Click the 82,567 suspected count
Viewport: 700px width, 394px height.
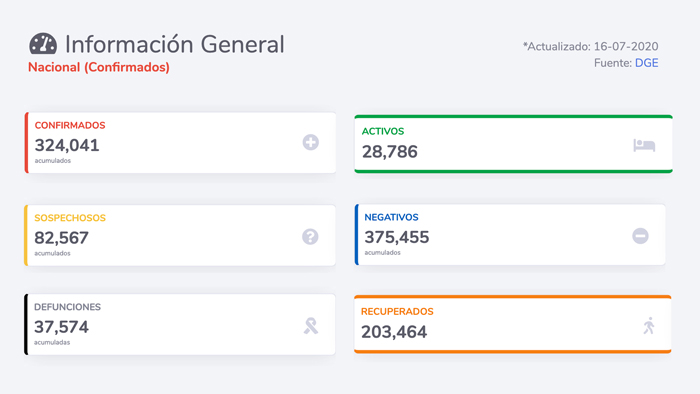(x=62, y=238)
